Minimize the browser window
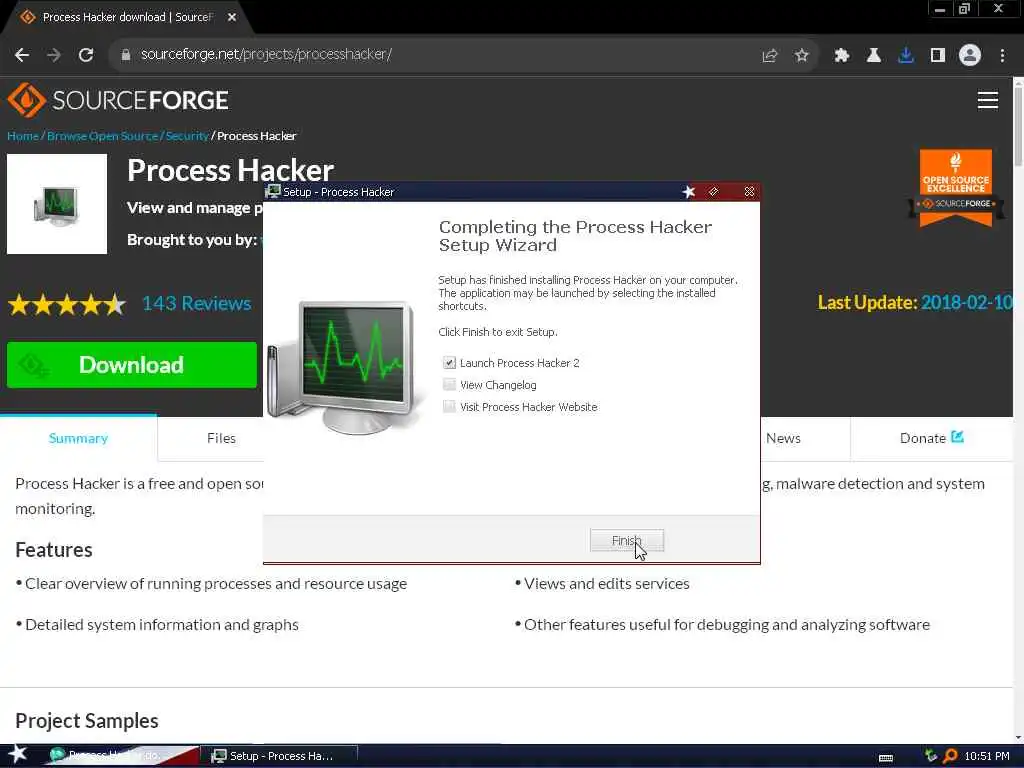The height and width of the screenshot is (768, 1024). tap(940, 9)
